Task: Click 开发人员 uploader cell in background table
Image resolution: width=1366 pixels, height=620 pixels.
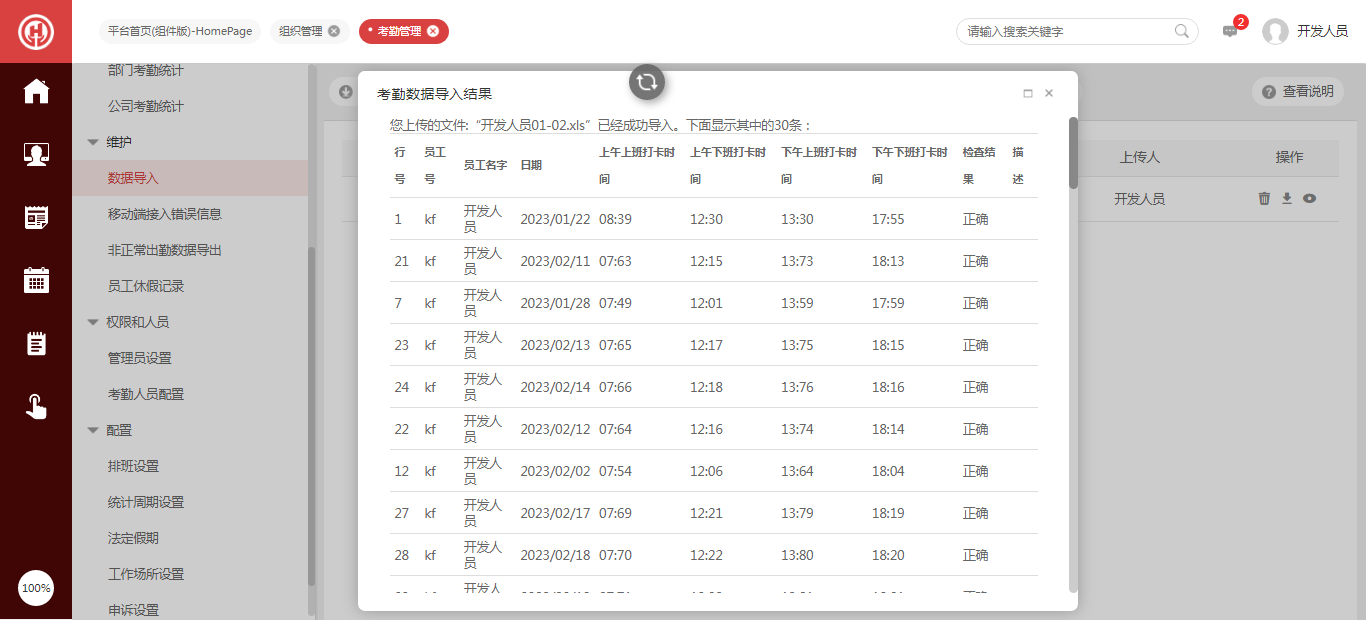Action: (1139, 199)
